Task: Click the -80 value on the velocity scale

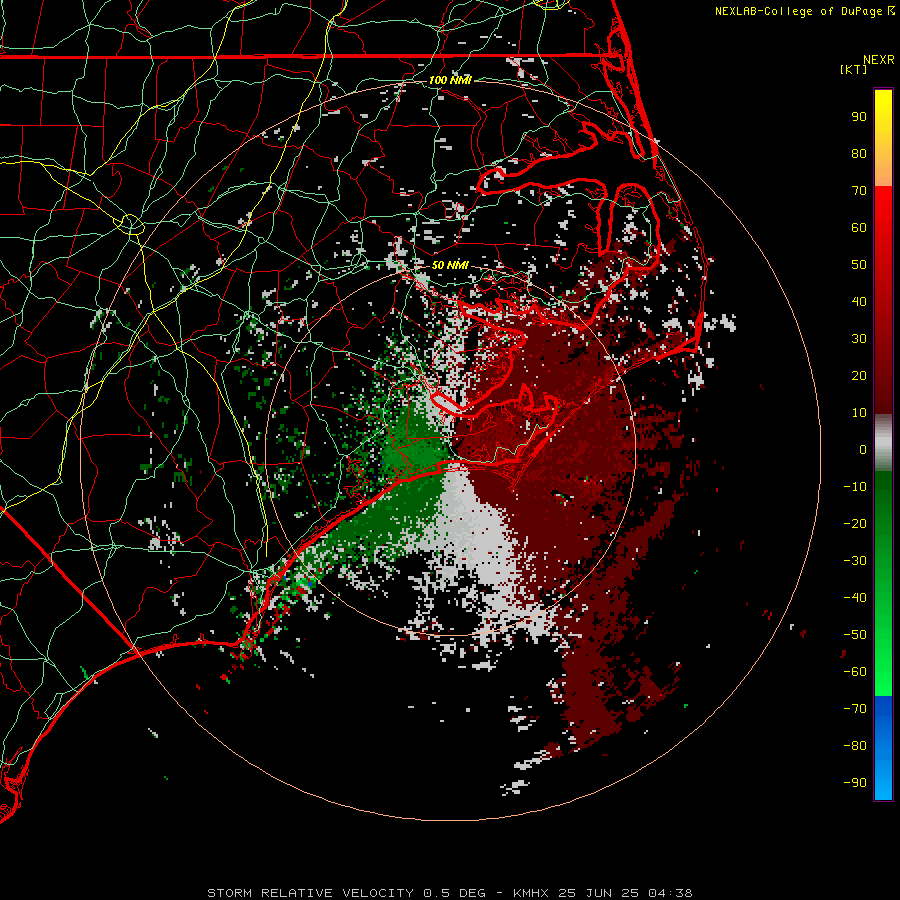Action: 855,746
